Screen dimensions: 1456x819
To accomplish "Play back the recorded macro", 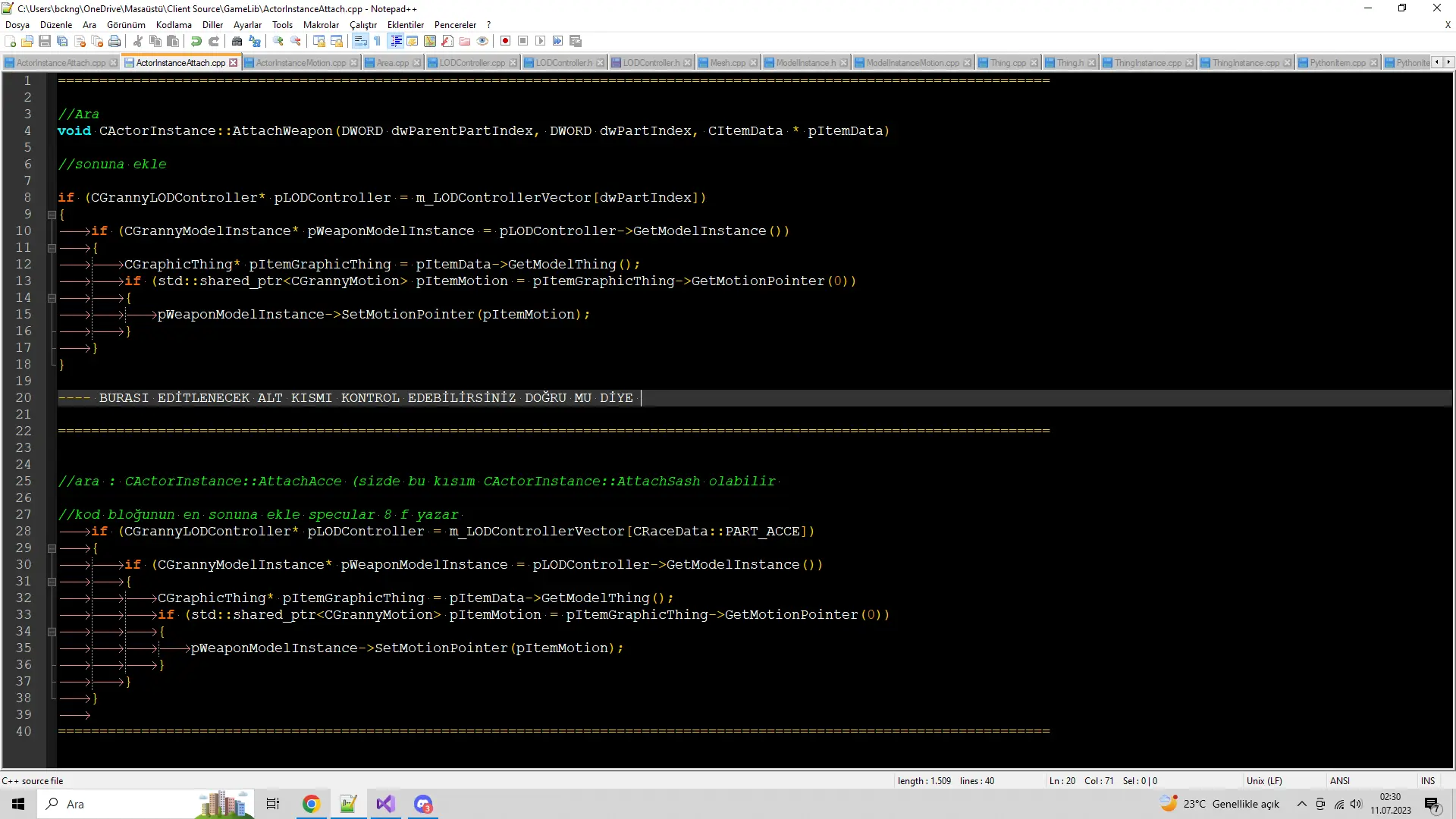I will coord(541,41).
